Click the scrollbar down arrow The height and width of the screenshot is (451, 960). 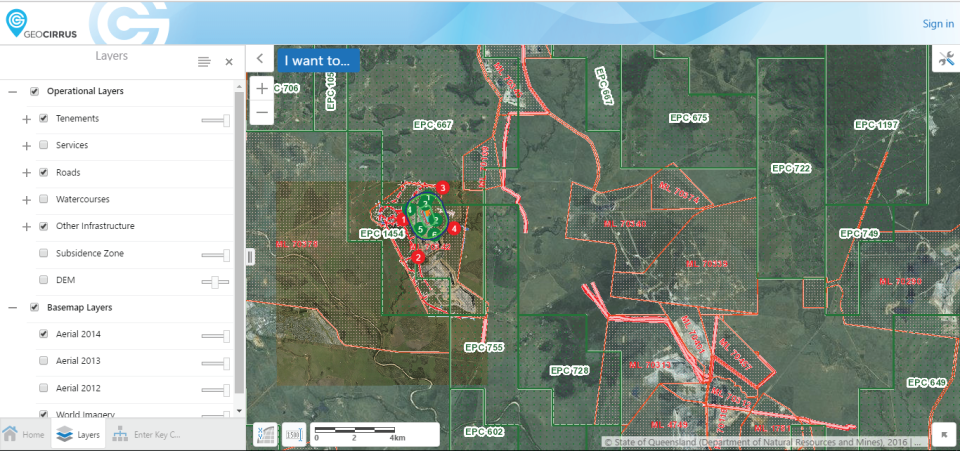point(239,411)
